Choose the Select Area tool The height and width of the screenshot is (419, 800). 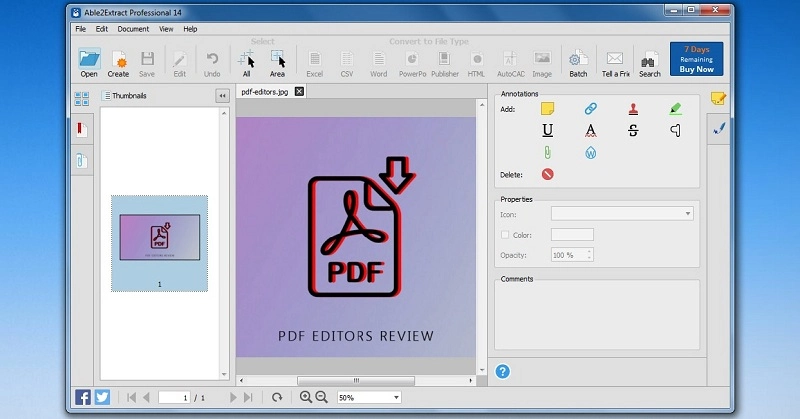coord(278,59)
